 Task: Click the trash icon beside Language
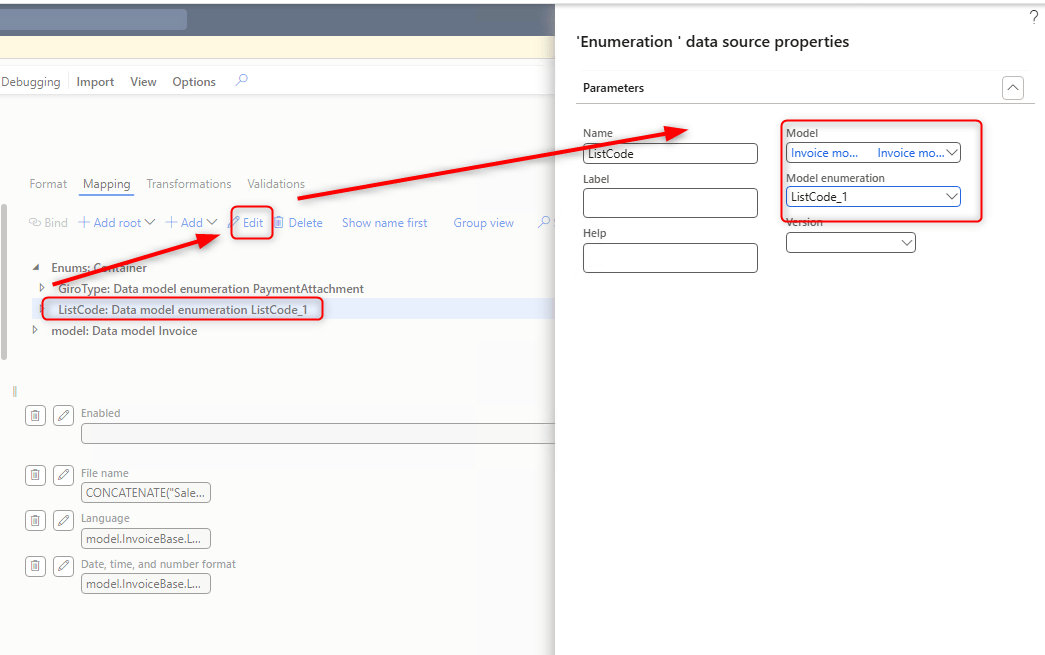[x=35, y=520]
